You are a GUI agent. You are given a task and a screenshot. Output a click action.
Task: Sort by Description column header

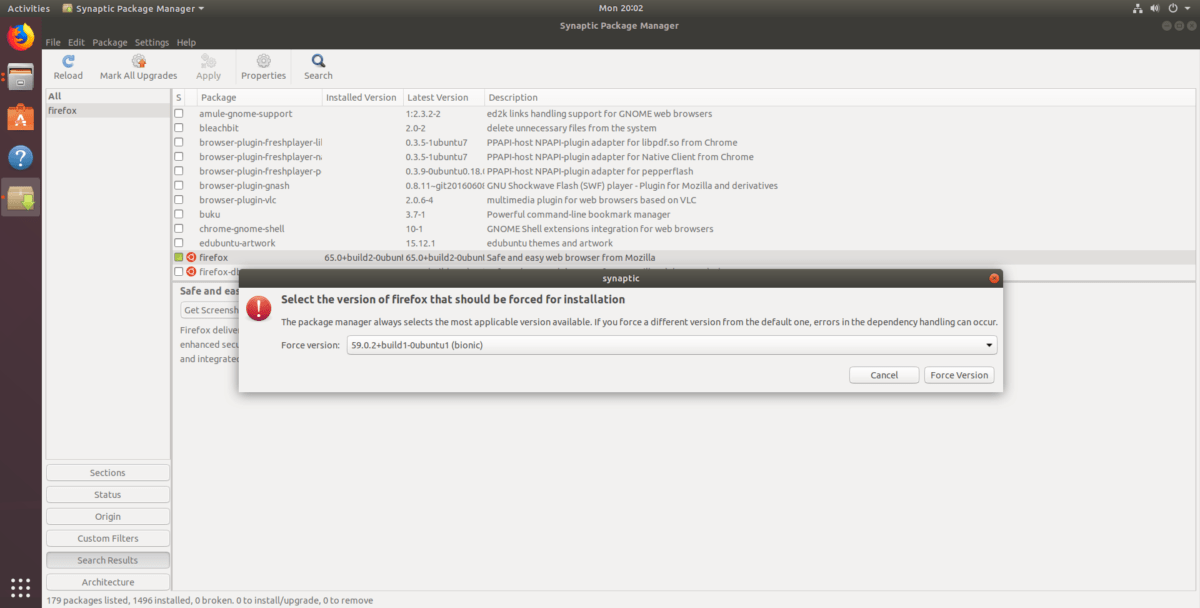840,97
